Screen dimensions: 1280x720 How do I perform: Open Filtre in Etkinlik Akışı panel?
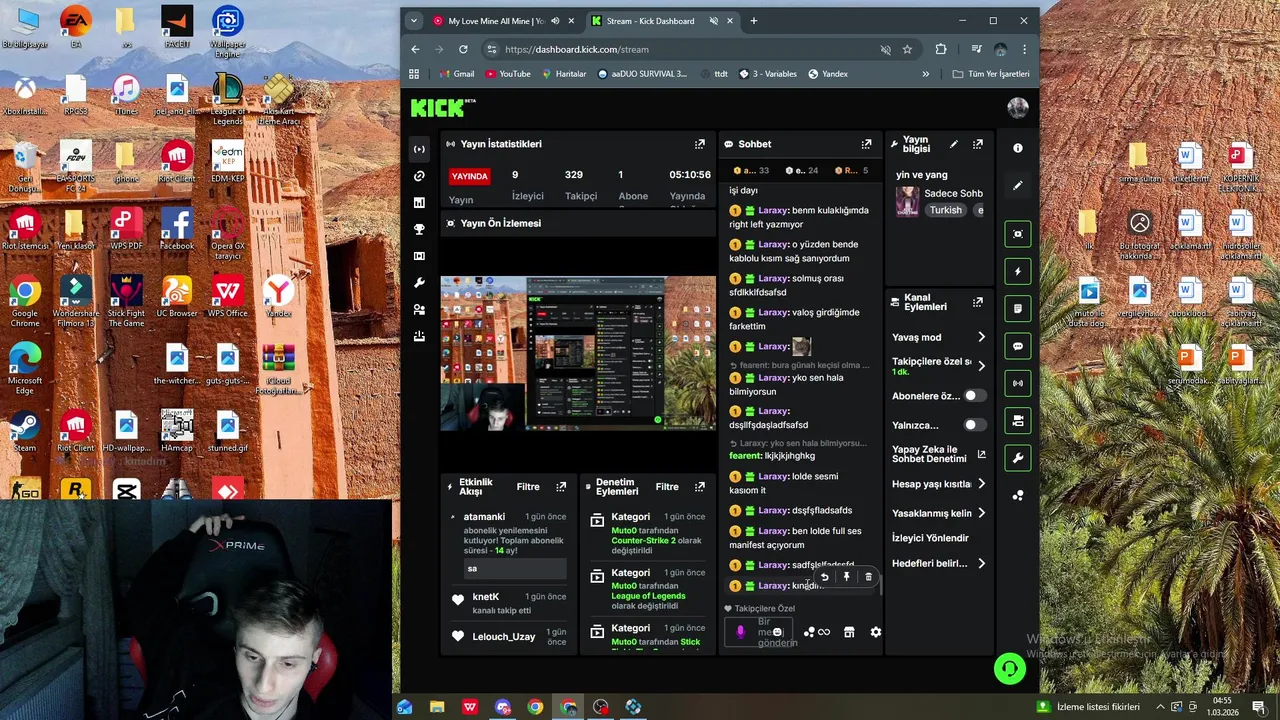(x=528, y=487)
